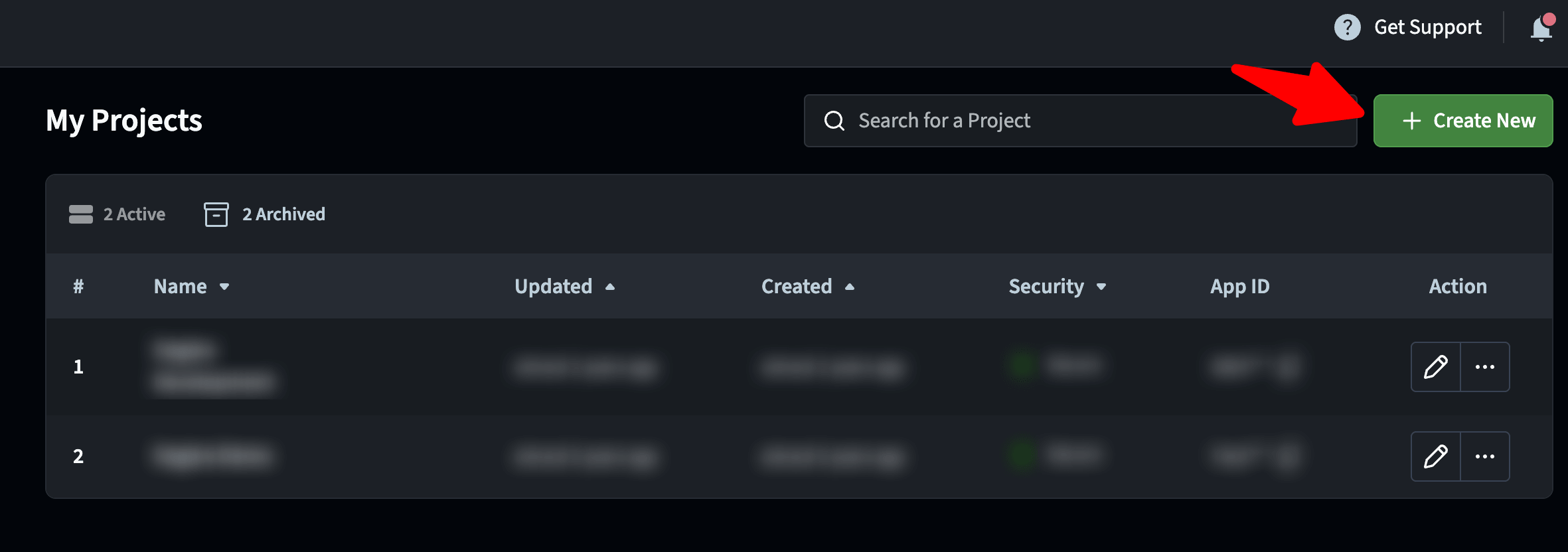Click the Create New button
Viewport: 1568px width, 552px height.
pos(1463,121)
